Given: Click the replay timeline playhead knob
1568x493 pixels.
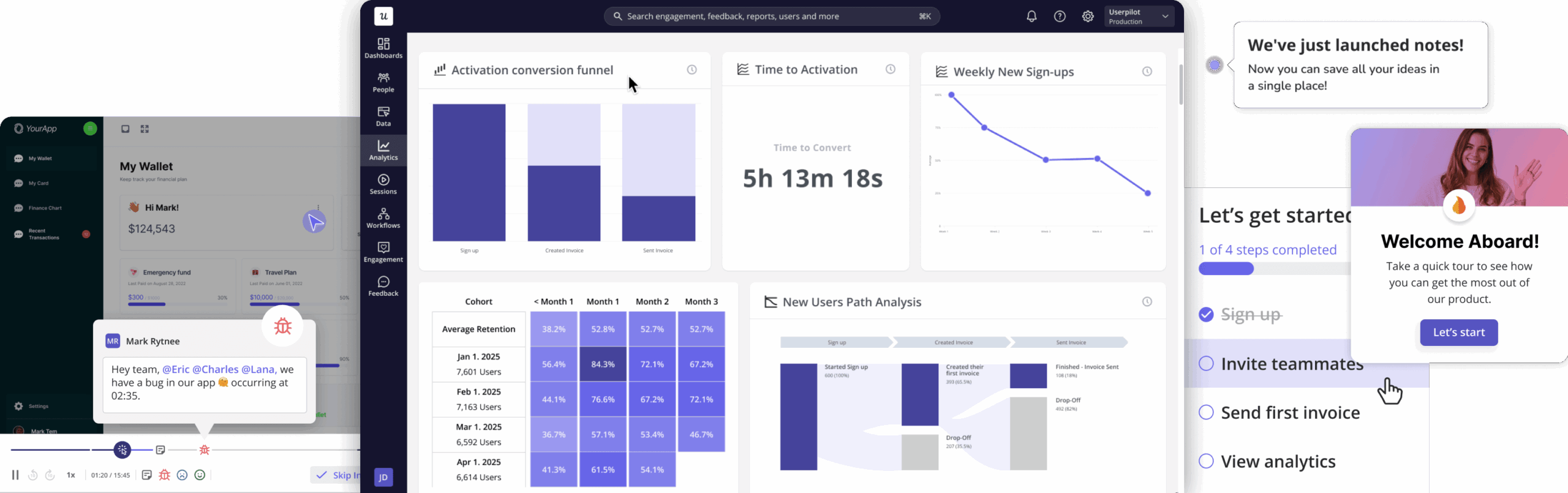Looking at the screenshot, I should (x=123, y=450).
